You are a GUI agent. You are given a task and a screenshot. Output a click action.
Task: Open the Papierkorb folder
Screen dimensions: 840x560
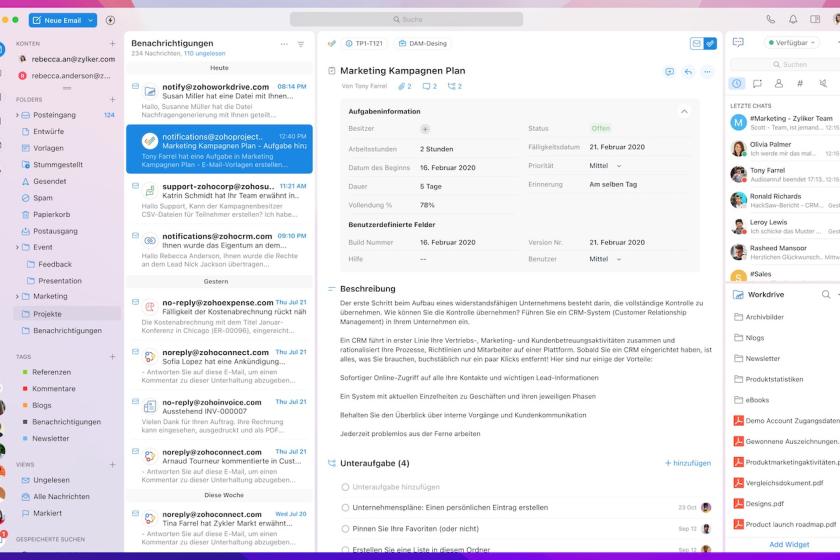(51, 214)
